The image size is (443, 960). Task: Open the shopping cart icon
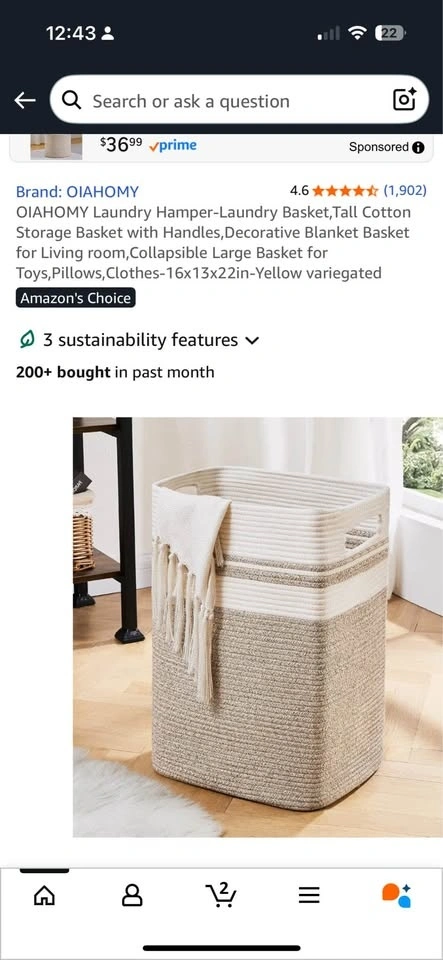point(220,894)
